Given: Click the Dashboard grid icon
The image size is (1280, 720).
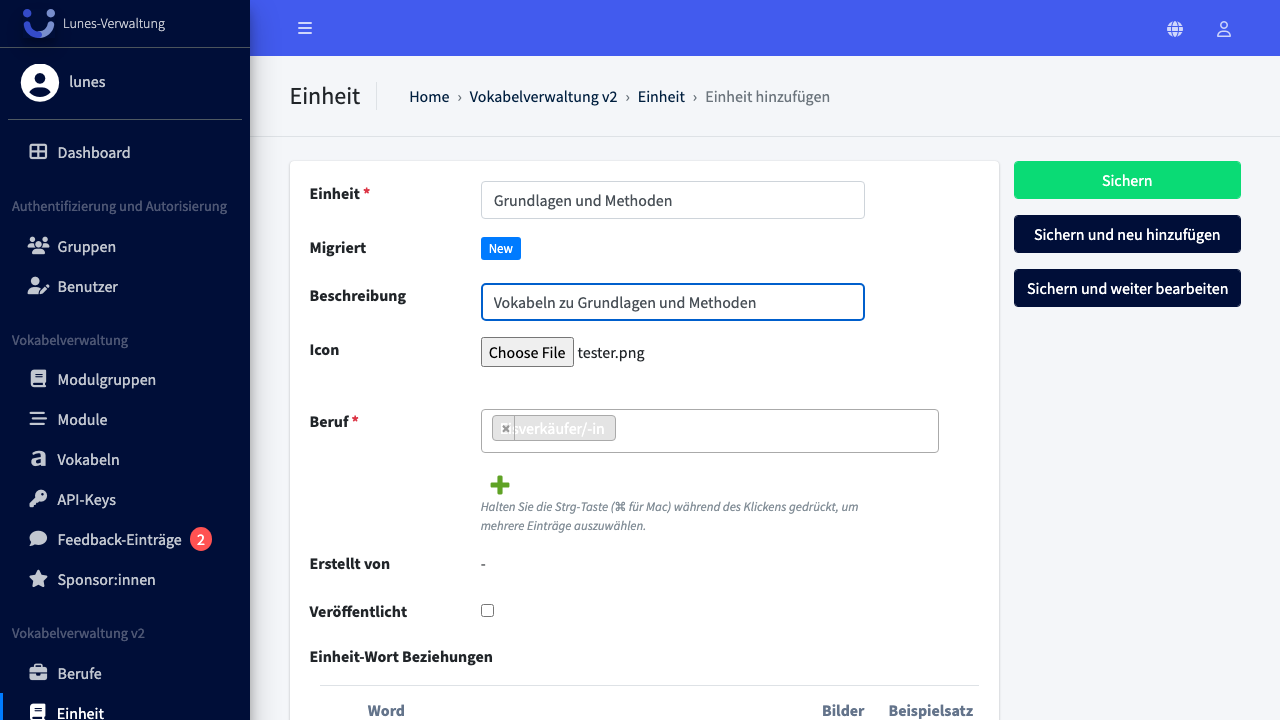Looking at the screenshot, I should click(x=38, y=152).
